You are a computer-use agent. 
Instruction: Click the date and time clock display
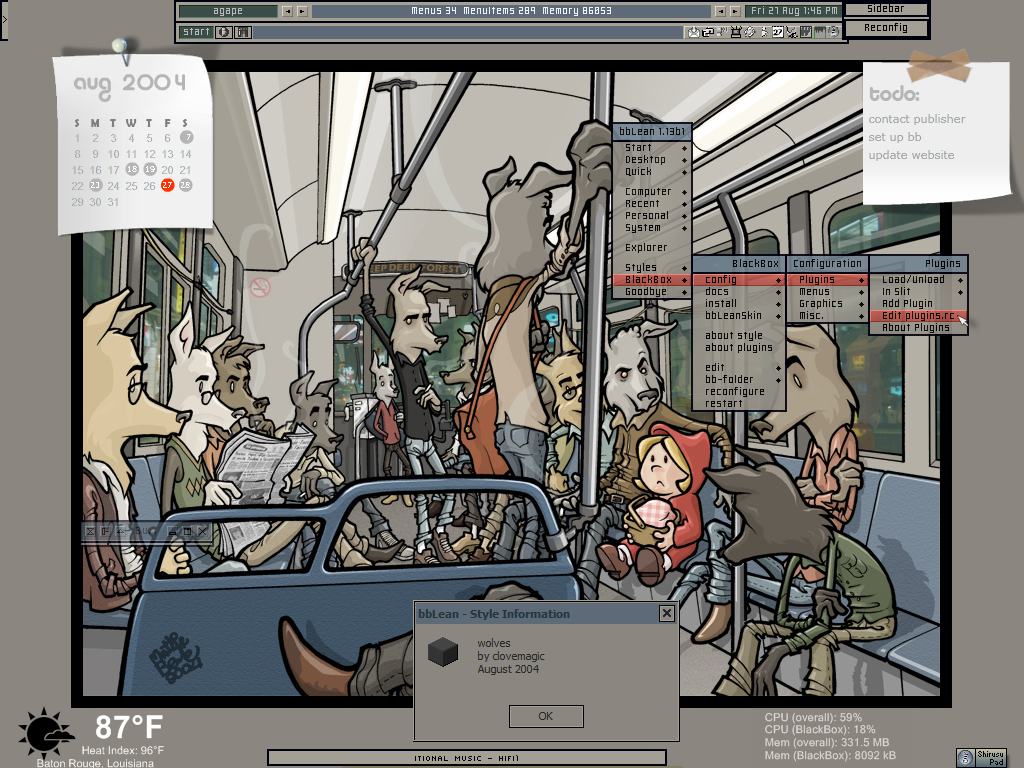[793, 11]
